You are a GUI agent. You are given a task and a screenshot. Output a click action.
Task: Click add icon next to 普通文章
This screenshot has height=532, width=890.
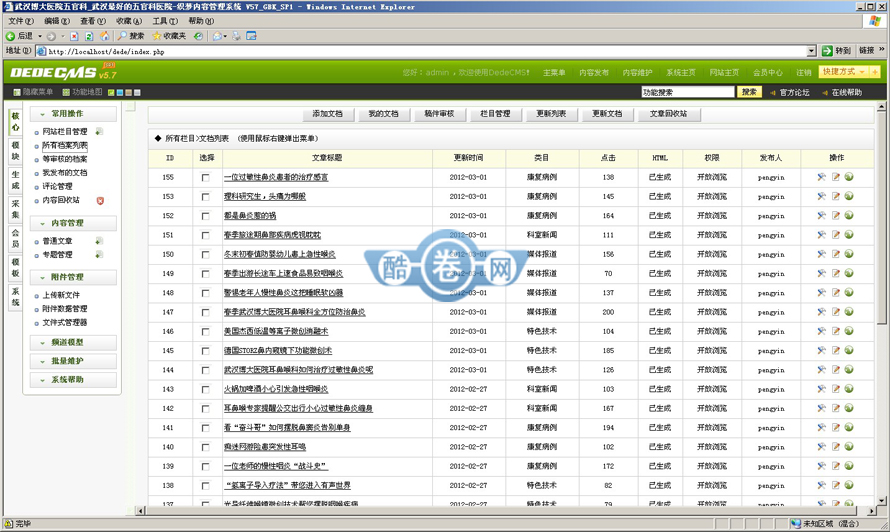pyautogui.click(x=99, y=241)
